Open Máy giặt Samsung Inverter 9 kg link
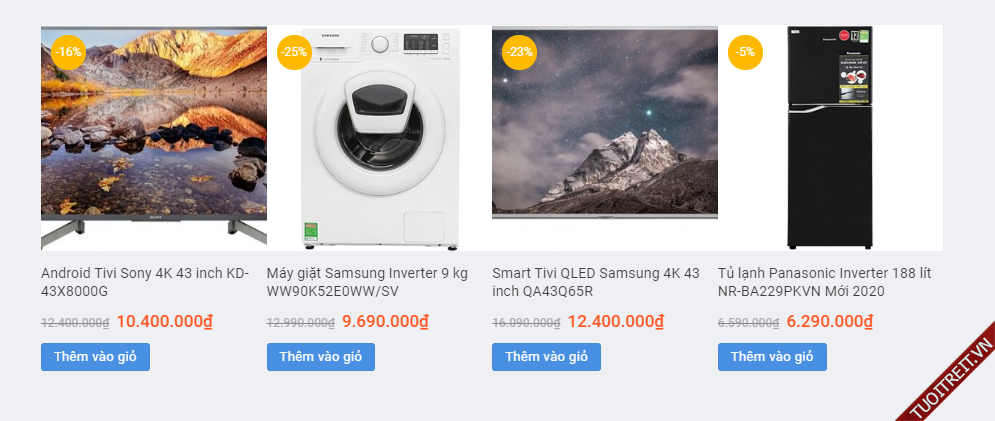Image resolution: width=995 pixels, height=421 pixels. pos(367,282)
